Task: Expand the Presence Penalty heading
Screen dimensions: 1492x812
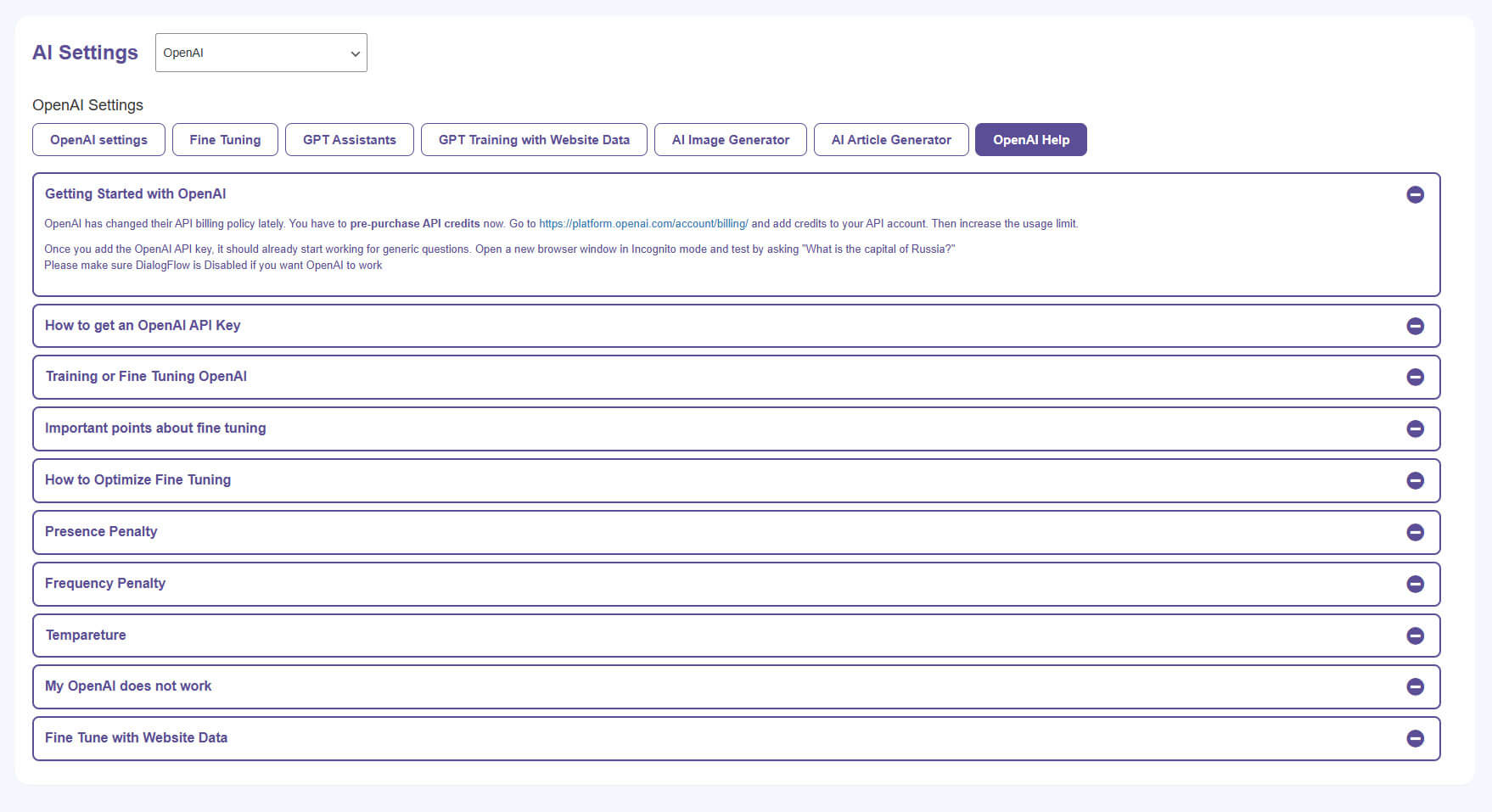Action: pyautogui.click(x=101, y=531)
